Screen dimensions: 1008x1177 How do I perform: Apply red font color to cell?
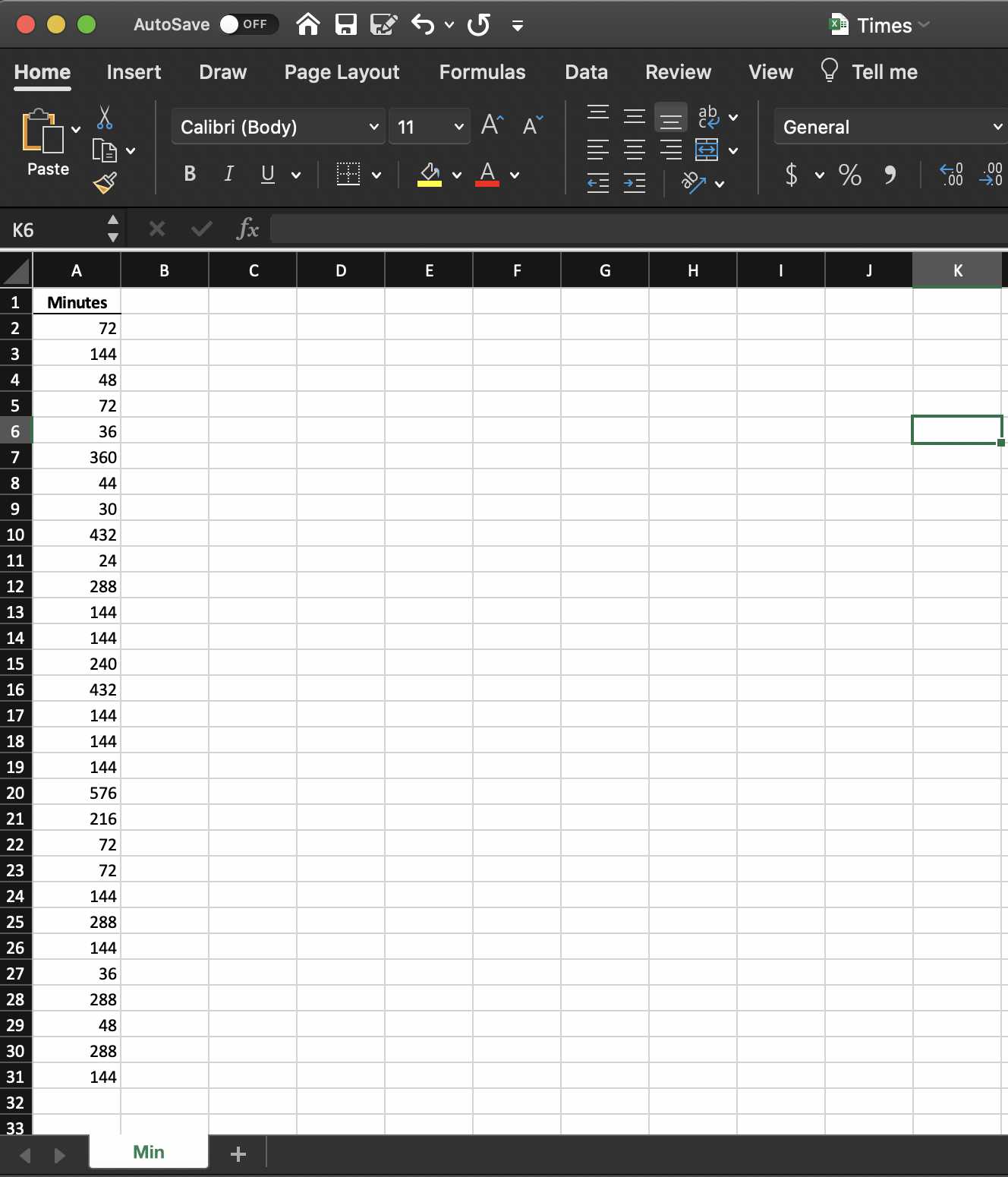point(487,175)
